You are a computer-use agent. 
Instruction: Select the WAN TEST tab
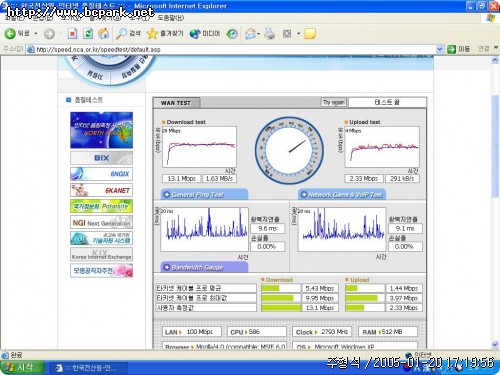pyautogui.click(x=176, y=103)
